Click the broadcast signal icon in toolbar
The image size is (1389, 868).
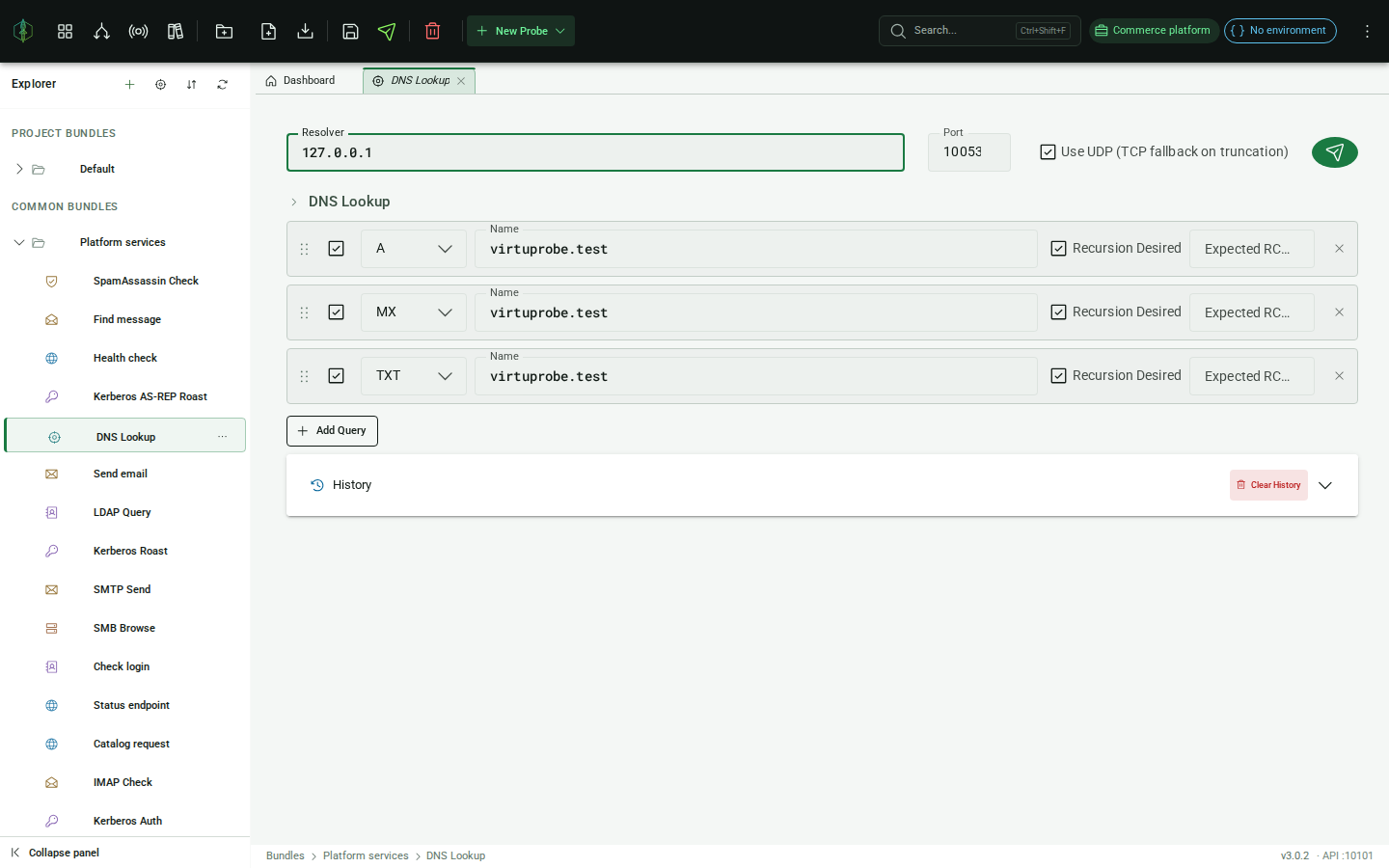pos(138,31)
